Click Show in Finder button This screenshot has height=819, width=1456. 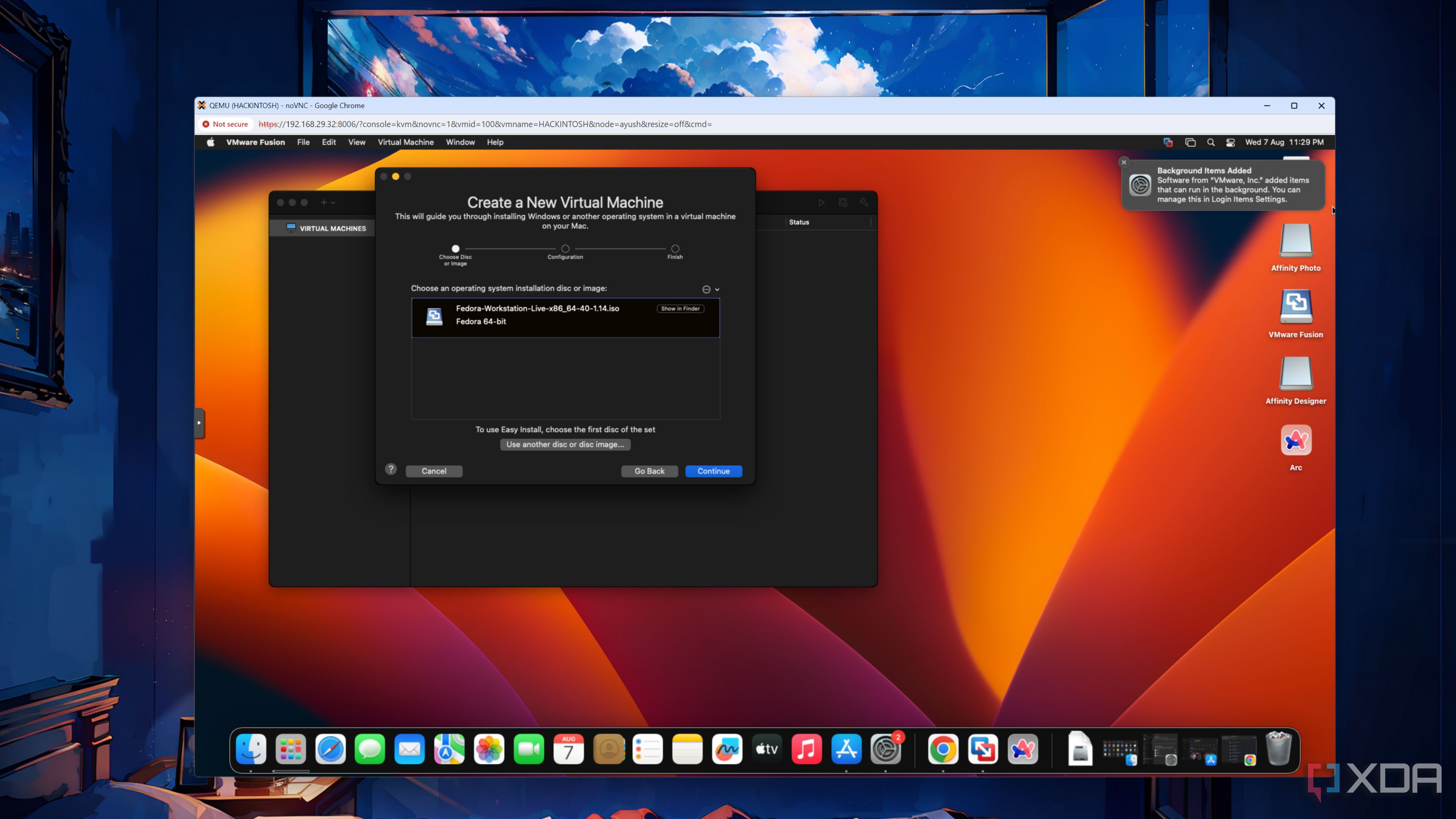pos(680,309)
